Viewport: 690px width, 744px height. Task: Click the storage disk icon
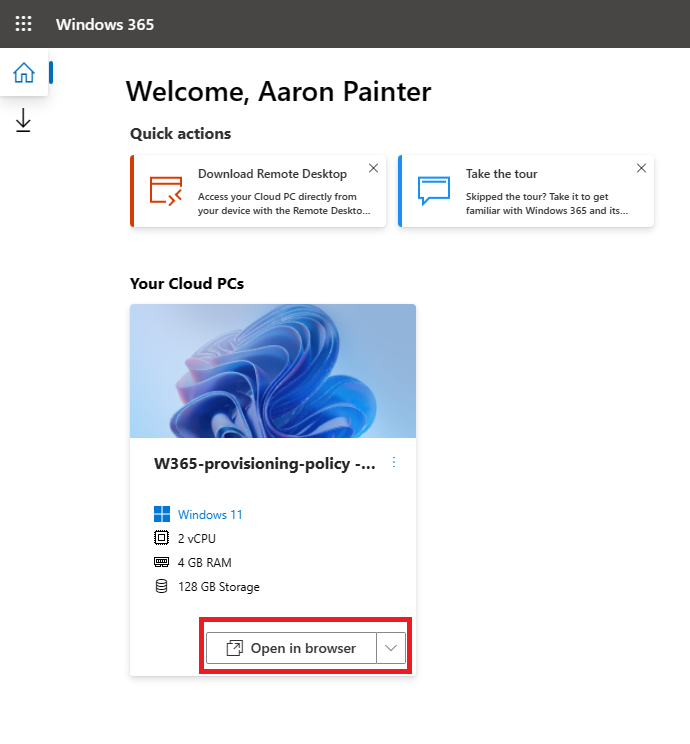pyautogui.click(x=161, y=586)
